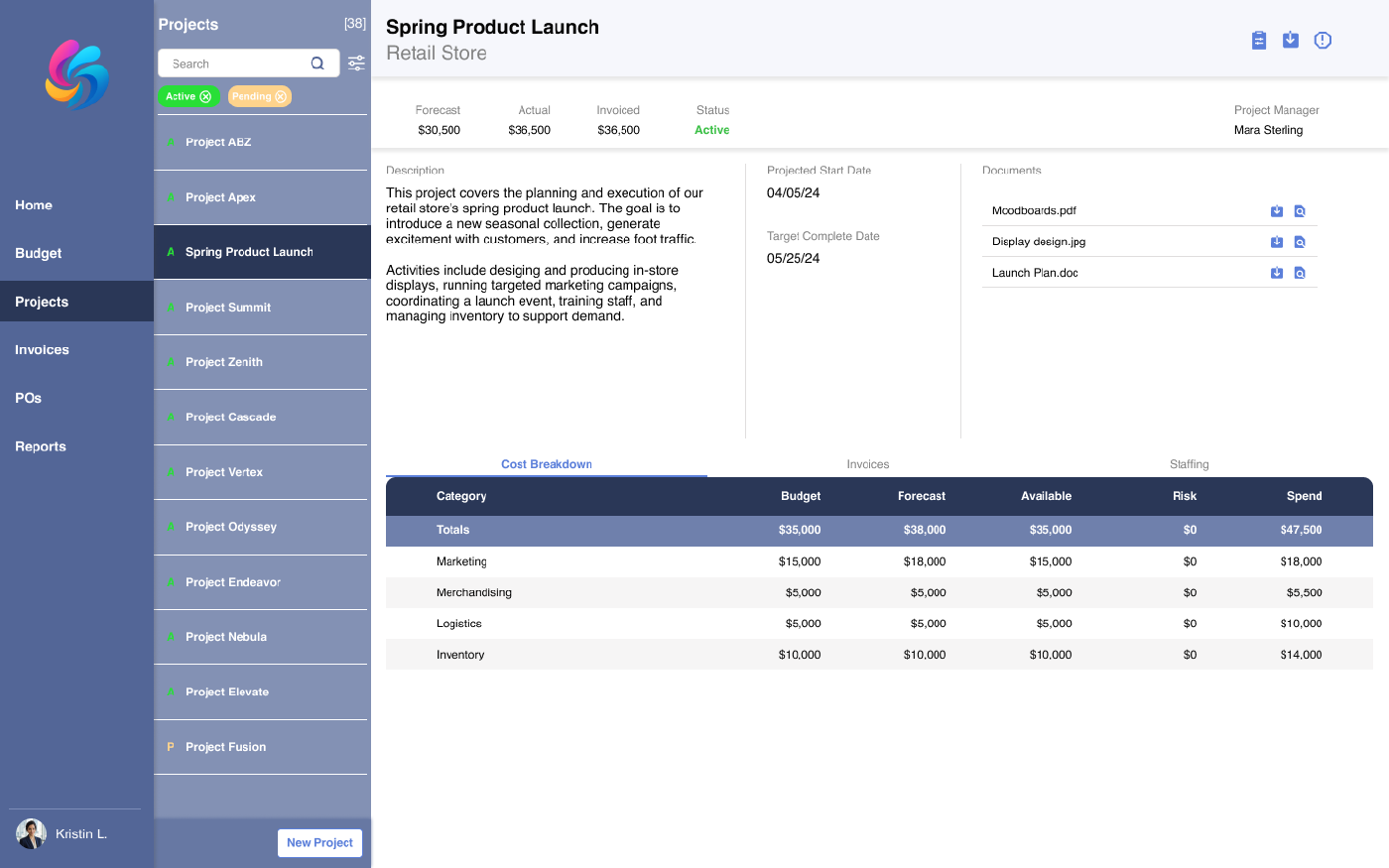Preview the Moodboards.pdf document
The image size is (1389, 868).
coord(1300,211)
